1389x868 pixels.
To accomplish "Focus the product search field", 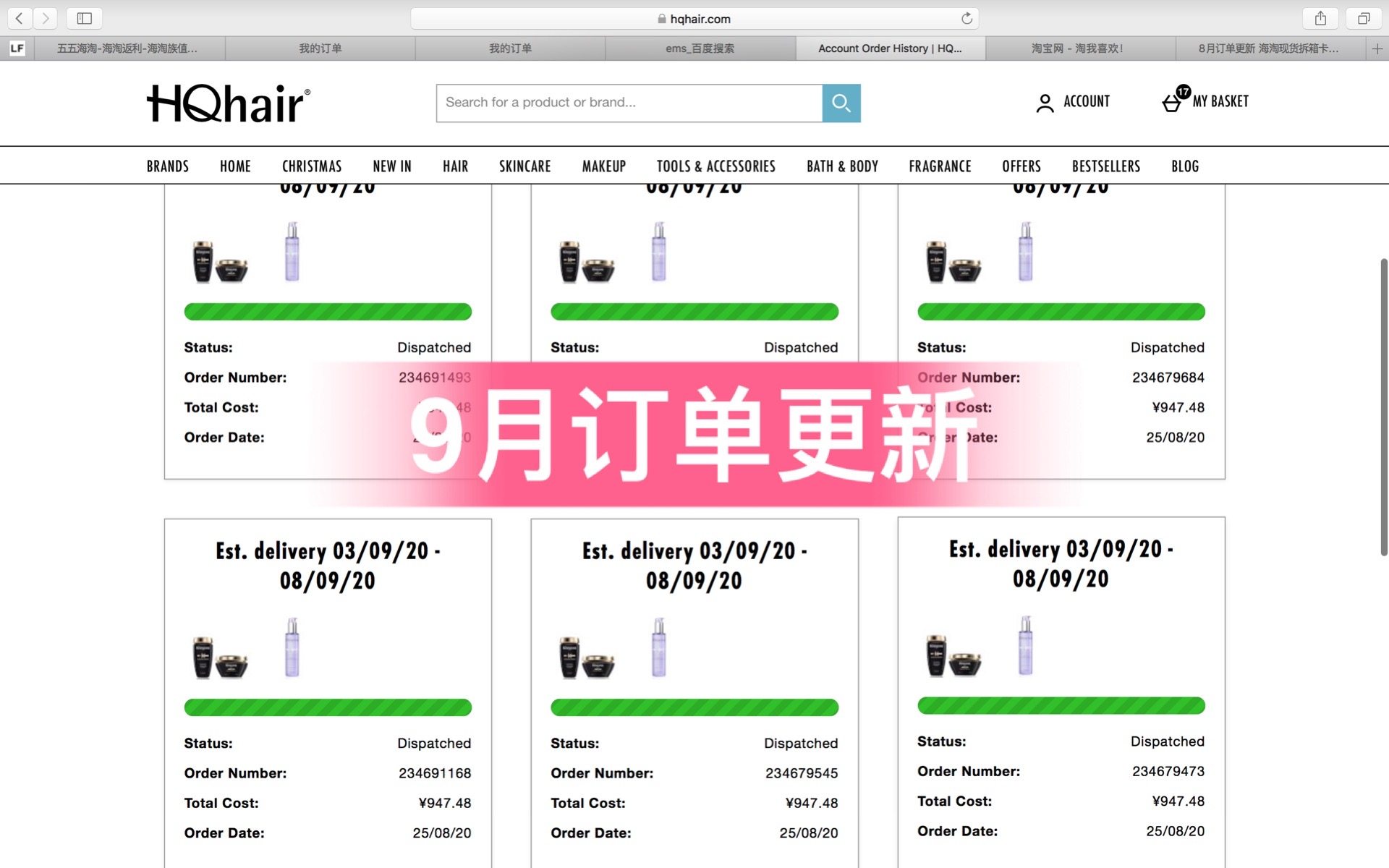I will (x=629, y=103).
